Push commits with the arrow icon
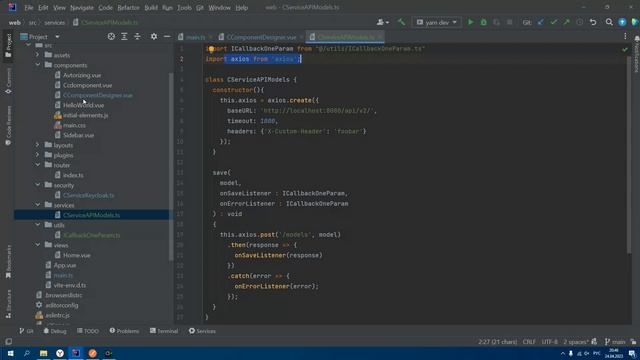Viewport: 640px width, 360px height. pyautogui.click(x=567, y=22)
